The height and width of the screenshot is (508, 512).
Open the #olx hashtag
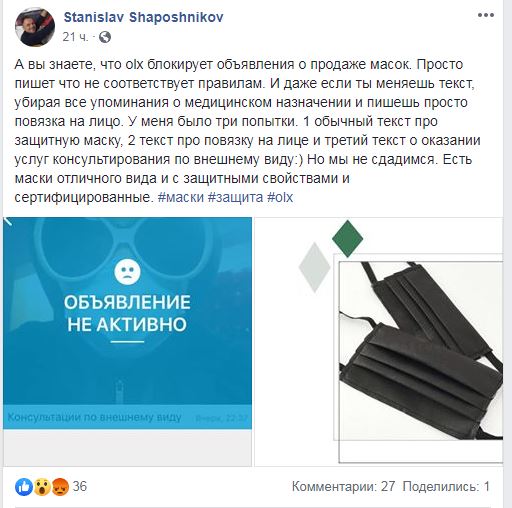coord(280,197)
